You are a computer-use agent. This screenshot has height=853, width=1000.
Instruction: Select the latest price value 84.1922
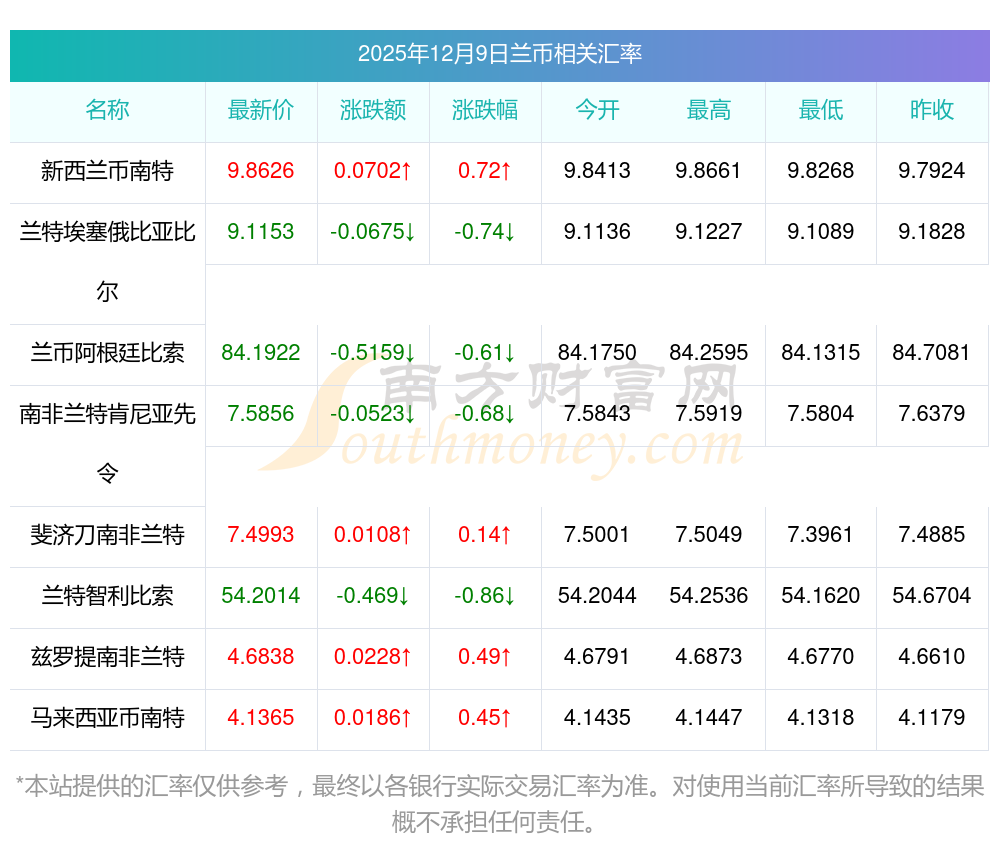coord(261,353)
